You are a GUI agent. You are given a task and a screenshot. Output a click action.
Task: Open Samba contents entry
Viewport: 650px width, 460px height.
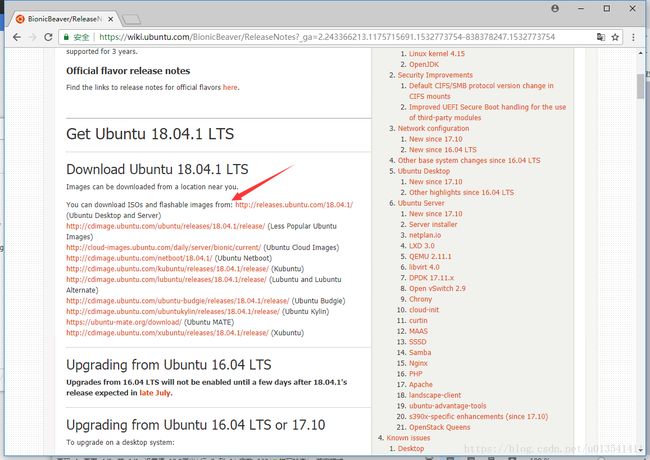(x=420, y=353)
